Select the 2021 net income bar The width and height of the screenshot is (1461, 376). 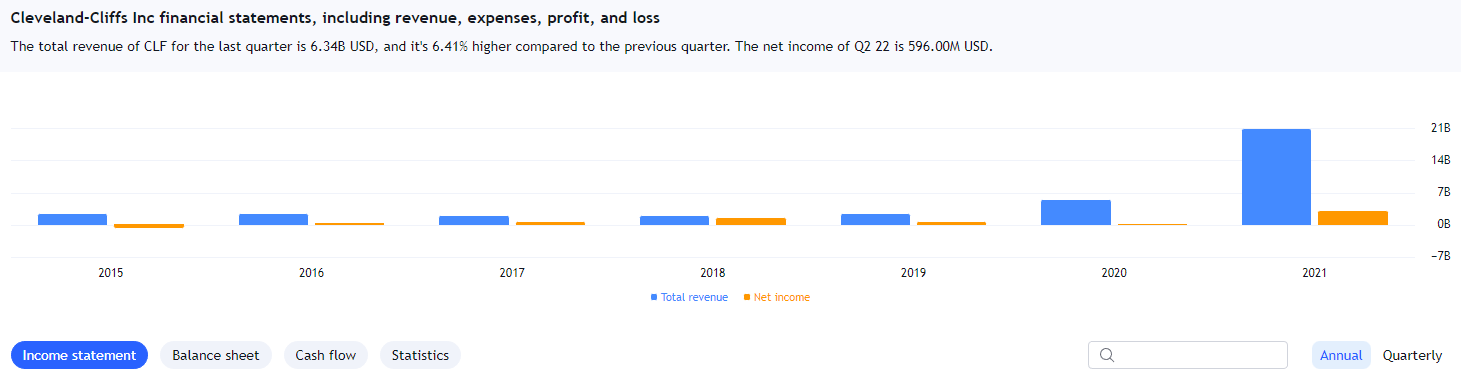point(1353,218)
